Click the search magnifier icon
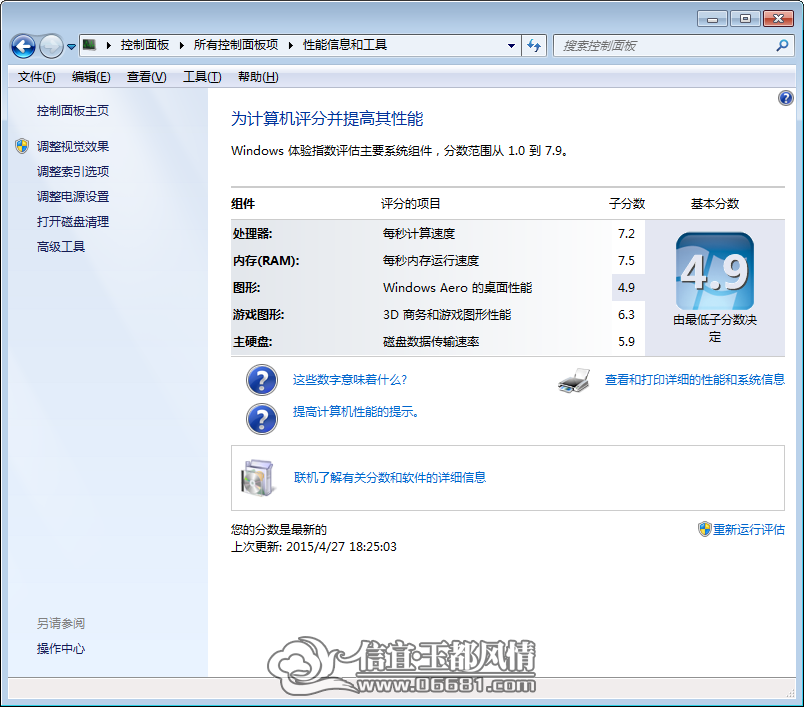Screen dimensions: 804x707 tap(782, 46)
